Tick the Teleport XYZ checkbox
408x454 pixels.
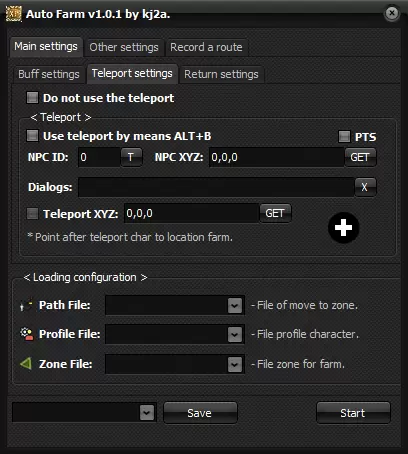pos(32,214)
